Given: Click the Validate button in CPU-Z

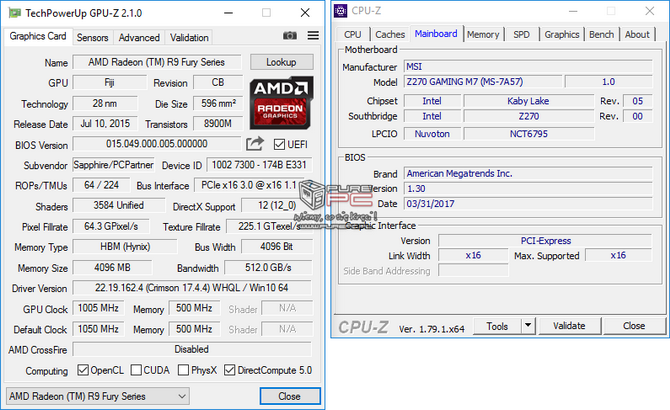Looking at the screenshot, I should 569,326.
